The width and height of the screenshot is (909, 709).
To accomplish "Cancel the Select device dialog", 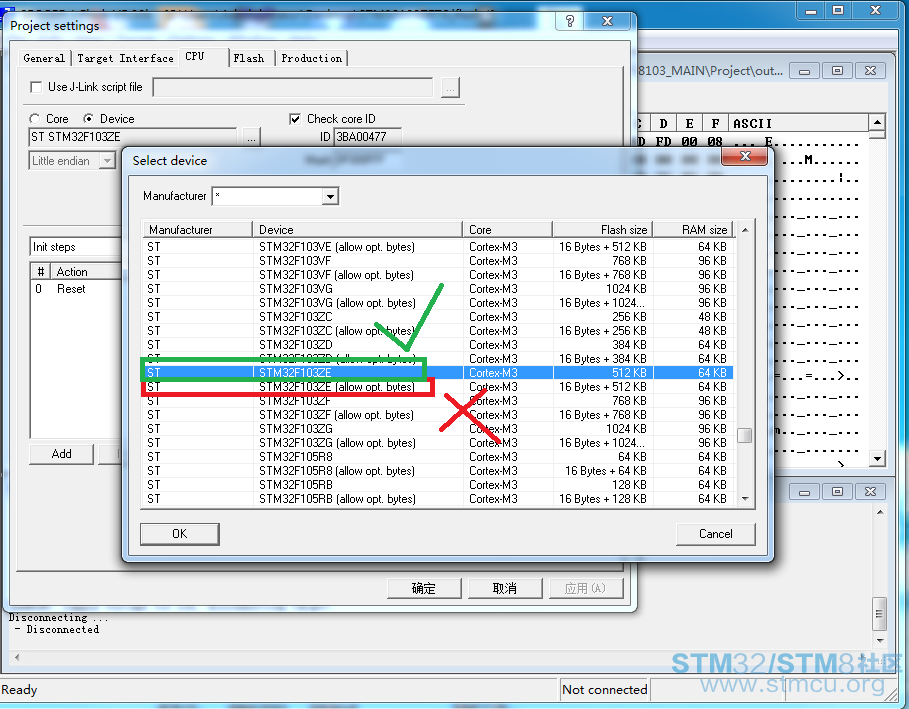I will coord(715,534).
